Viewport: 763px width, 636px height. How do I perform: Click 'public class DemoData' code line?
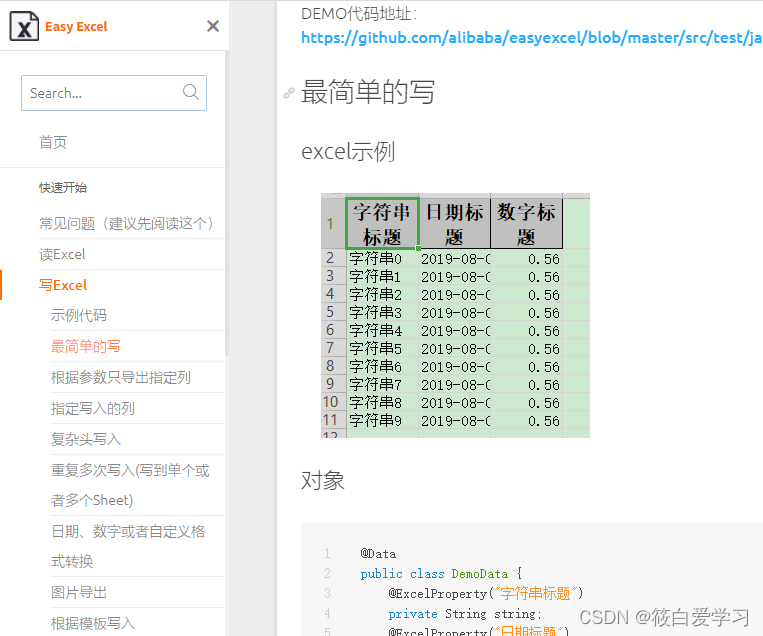click(x=441, y=574)
